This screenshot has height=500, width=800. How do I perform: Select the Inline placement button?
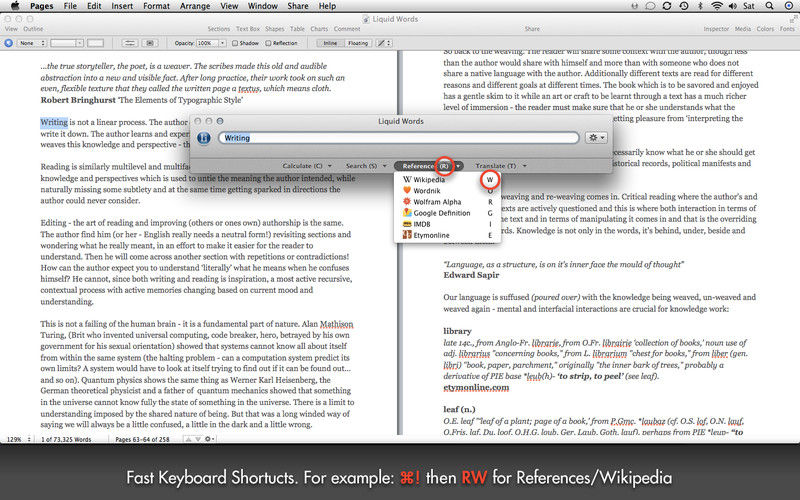pos(330,43)
